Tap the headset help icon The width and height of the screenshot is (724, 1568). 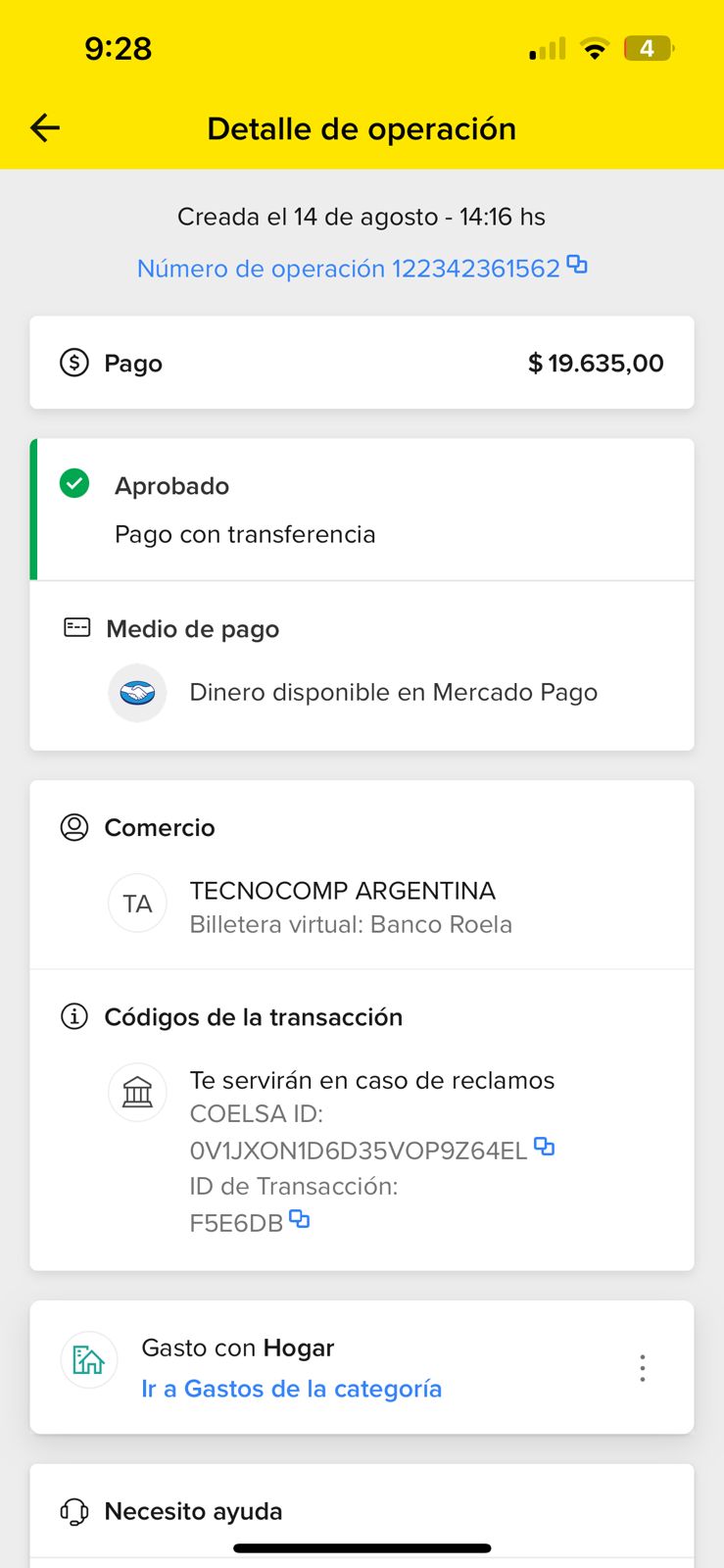click(x=74, y=1511)
